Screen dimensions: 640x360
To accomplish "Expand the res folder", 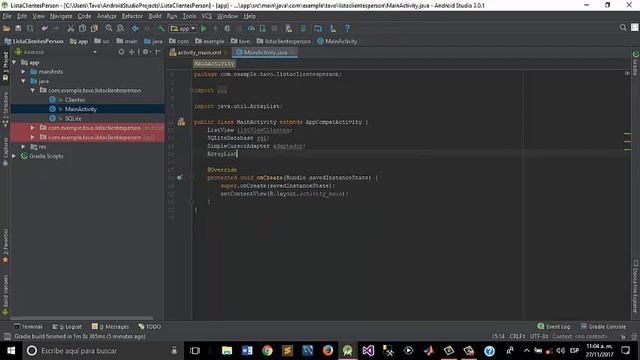I will 23,147.
